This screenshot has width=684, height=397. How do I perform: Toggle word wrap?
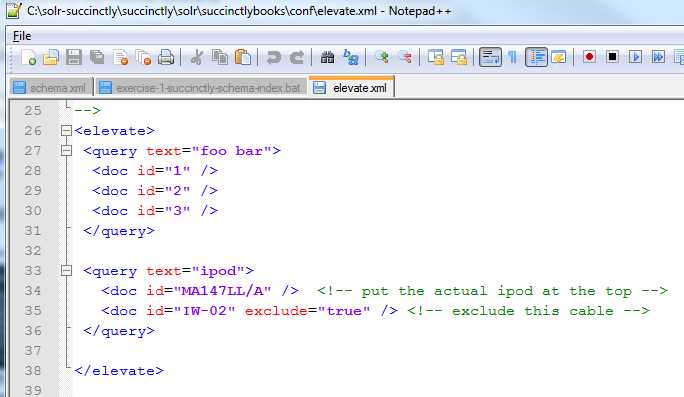point(490,57)
